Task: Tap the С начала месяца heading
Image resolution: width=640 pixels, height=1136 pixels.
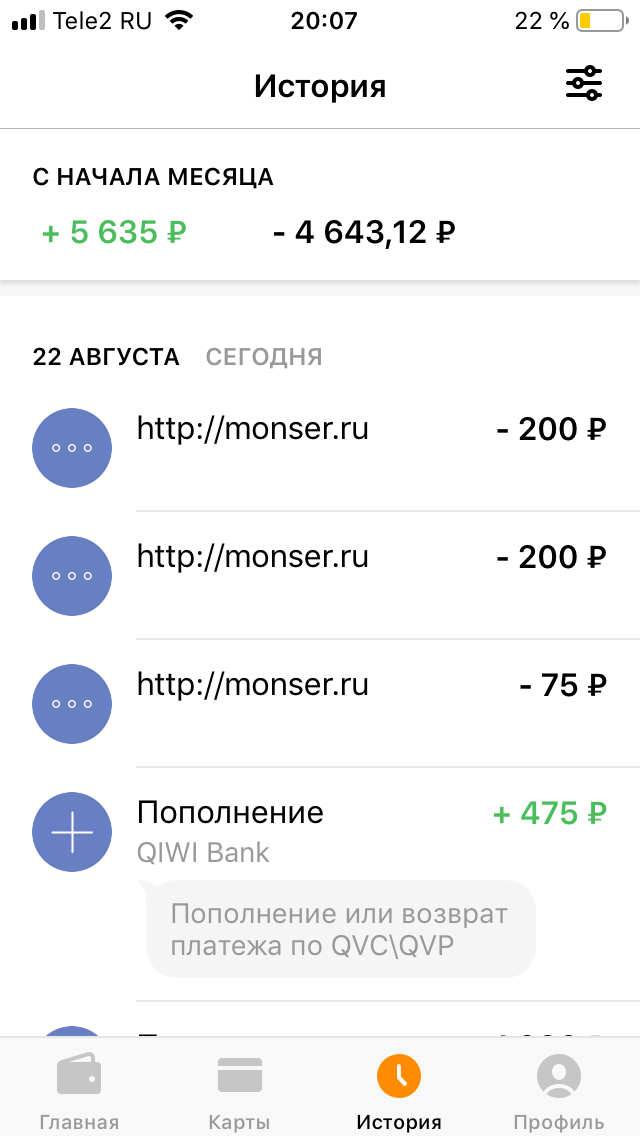Action: point(153,178)
